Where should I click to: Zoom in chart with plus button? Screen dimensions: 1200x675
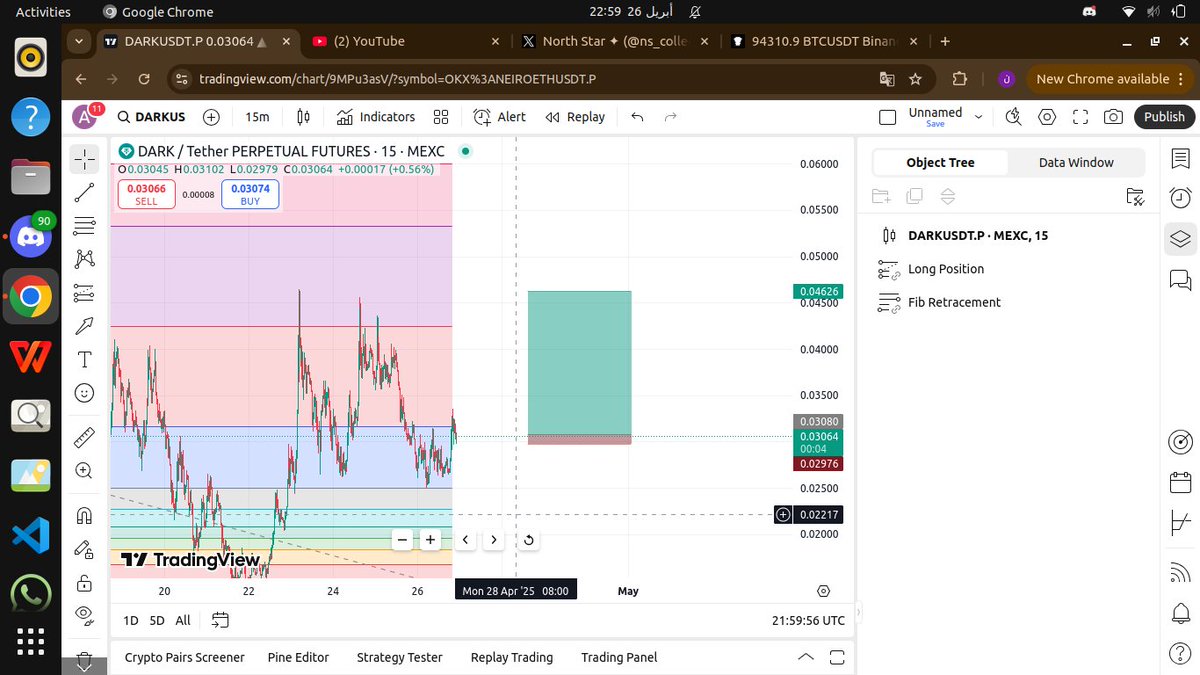point(430,540)
